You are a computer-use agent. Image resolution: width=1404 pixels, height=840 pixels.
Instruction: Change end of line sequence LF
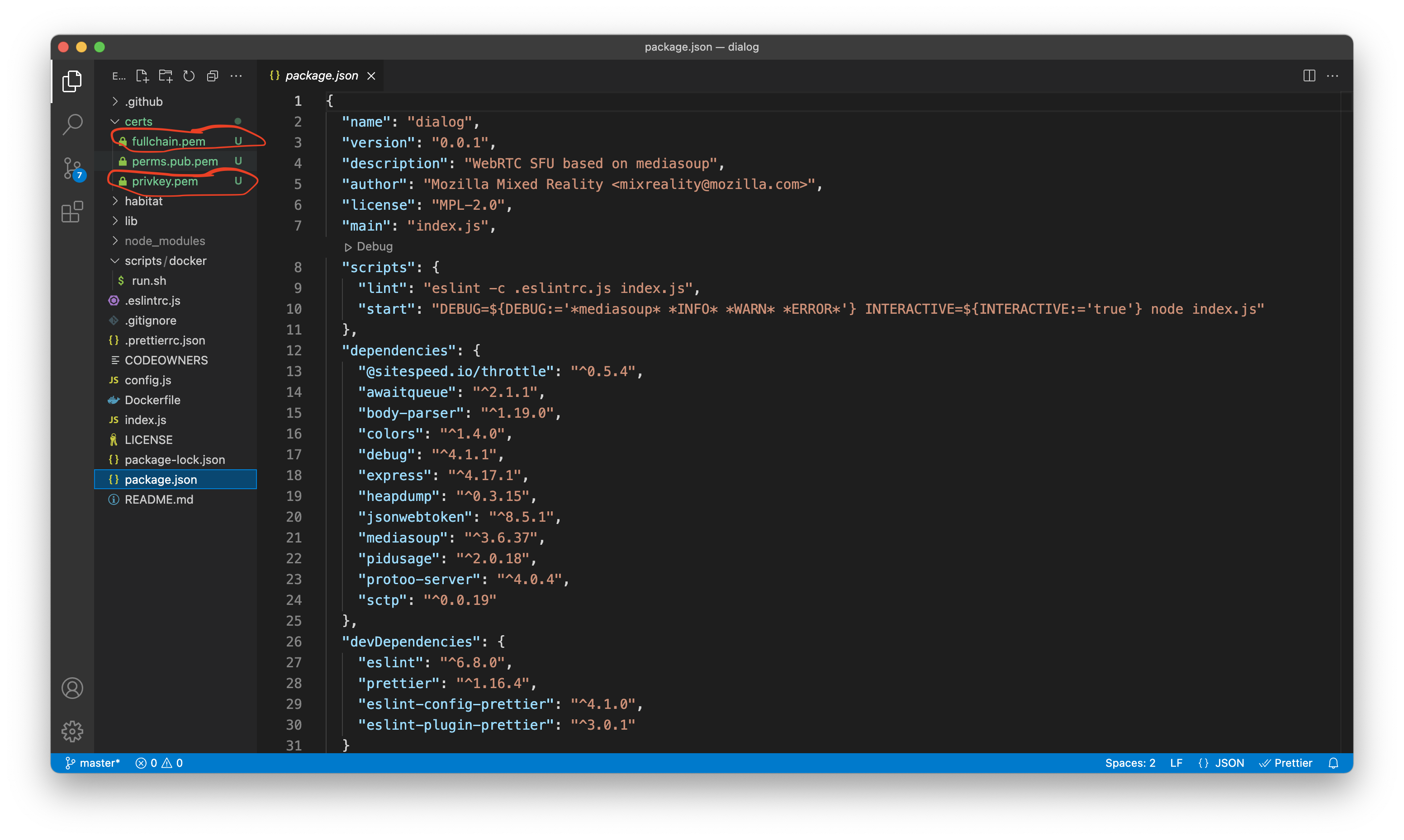(x=1176, y=763)
